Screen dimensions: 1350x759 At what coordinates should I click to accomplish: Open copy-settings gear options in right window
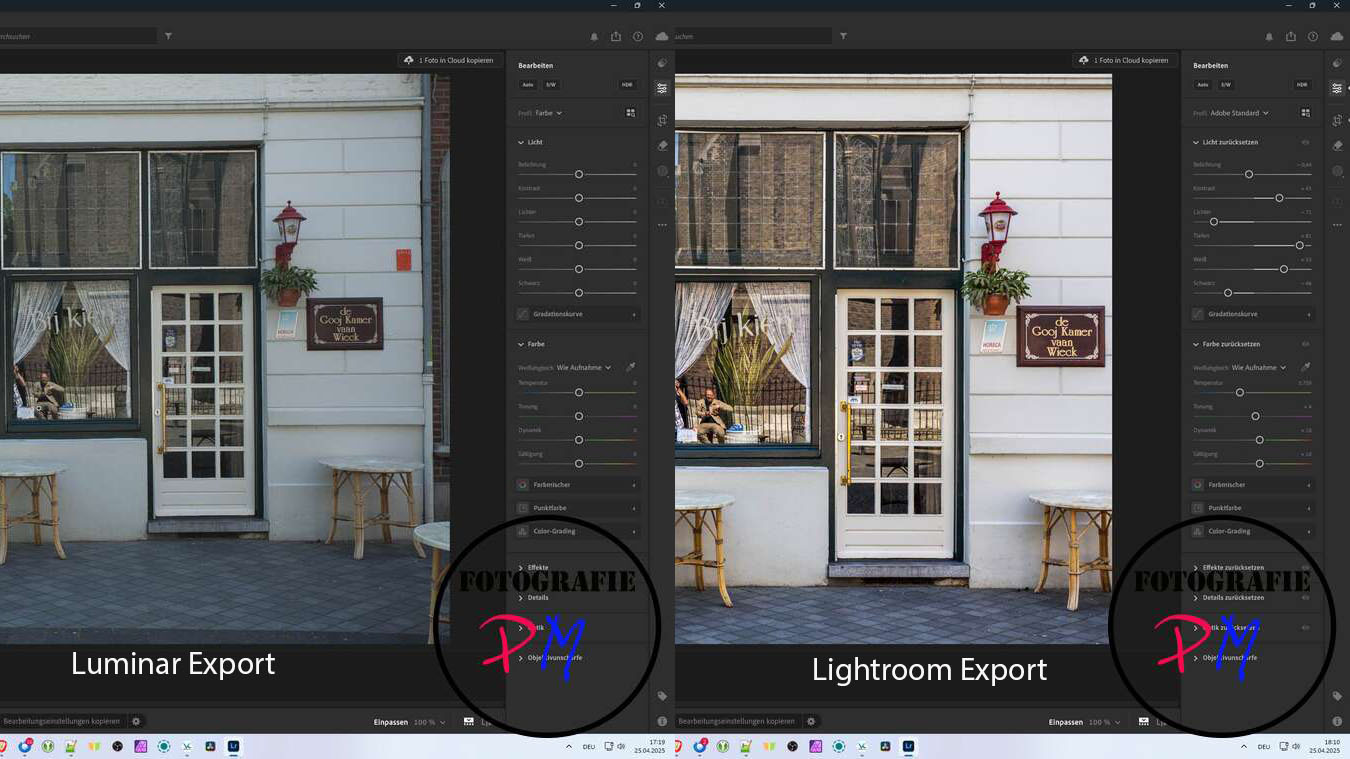click(x=811, y=721)
